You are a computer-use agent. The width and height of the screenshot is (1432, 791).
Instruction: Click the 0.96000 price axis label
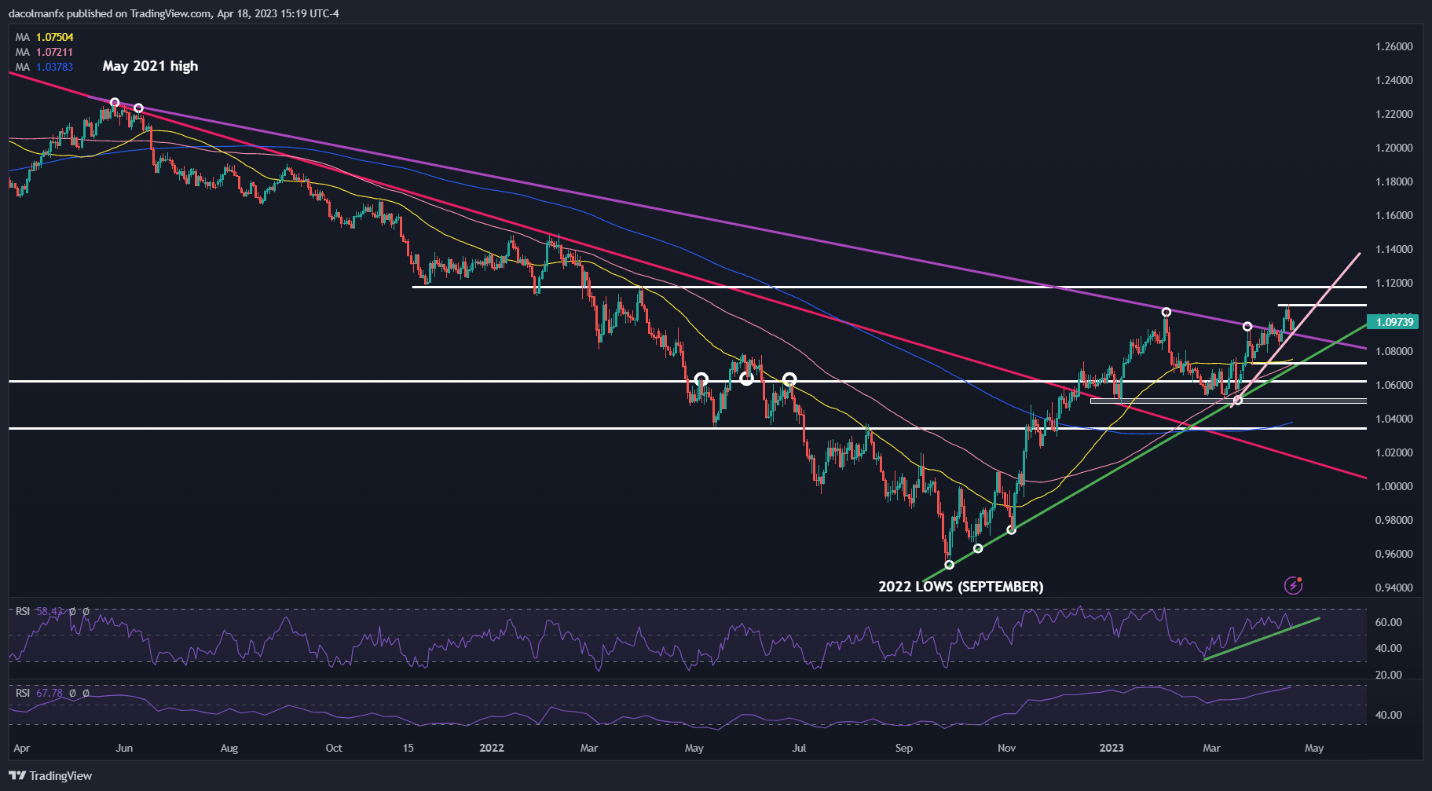pyautogui.click(x=1396, y=554)
